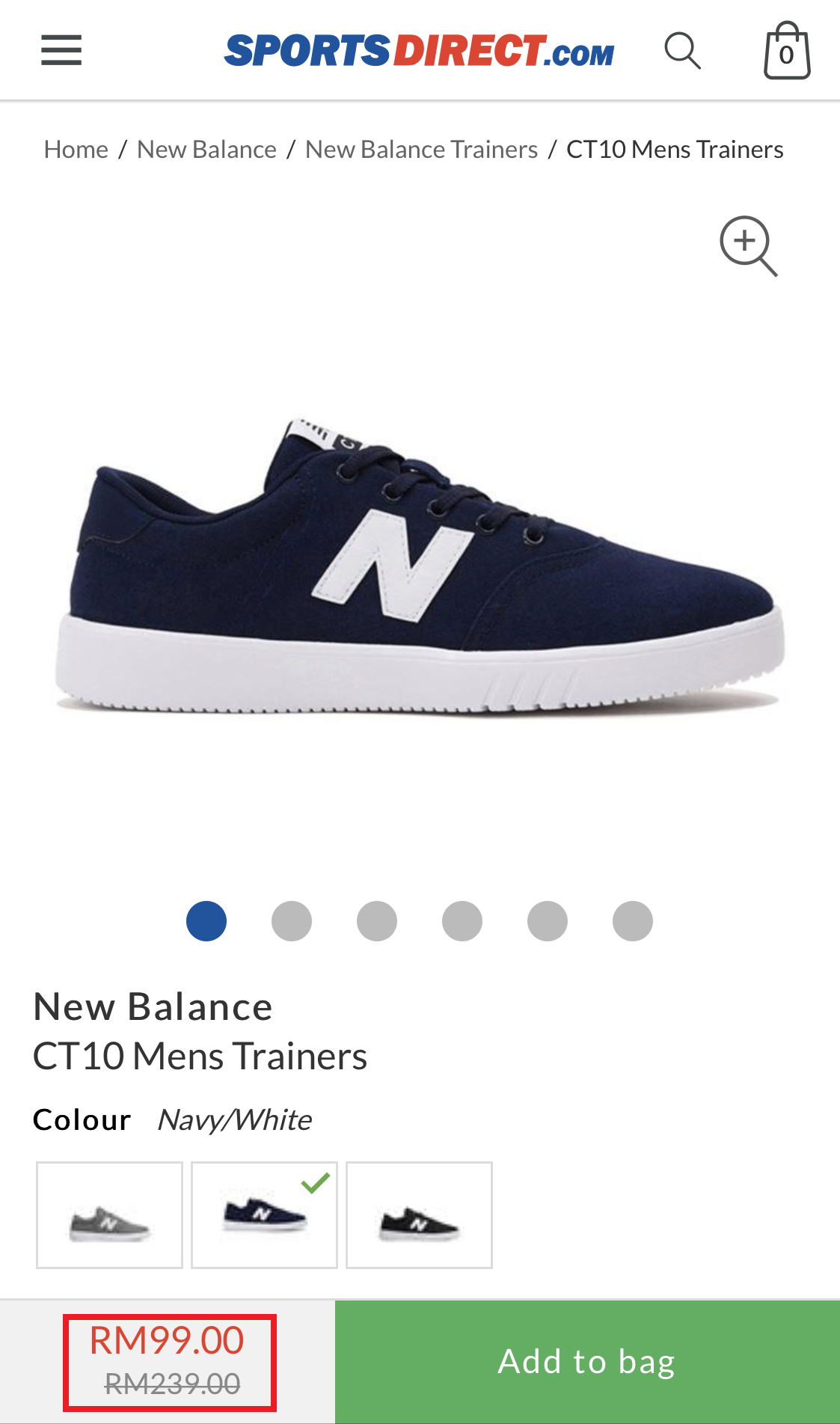Switch to the third image carousel dot

tap(377, 920)
